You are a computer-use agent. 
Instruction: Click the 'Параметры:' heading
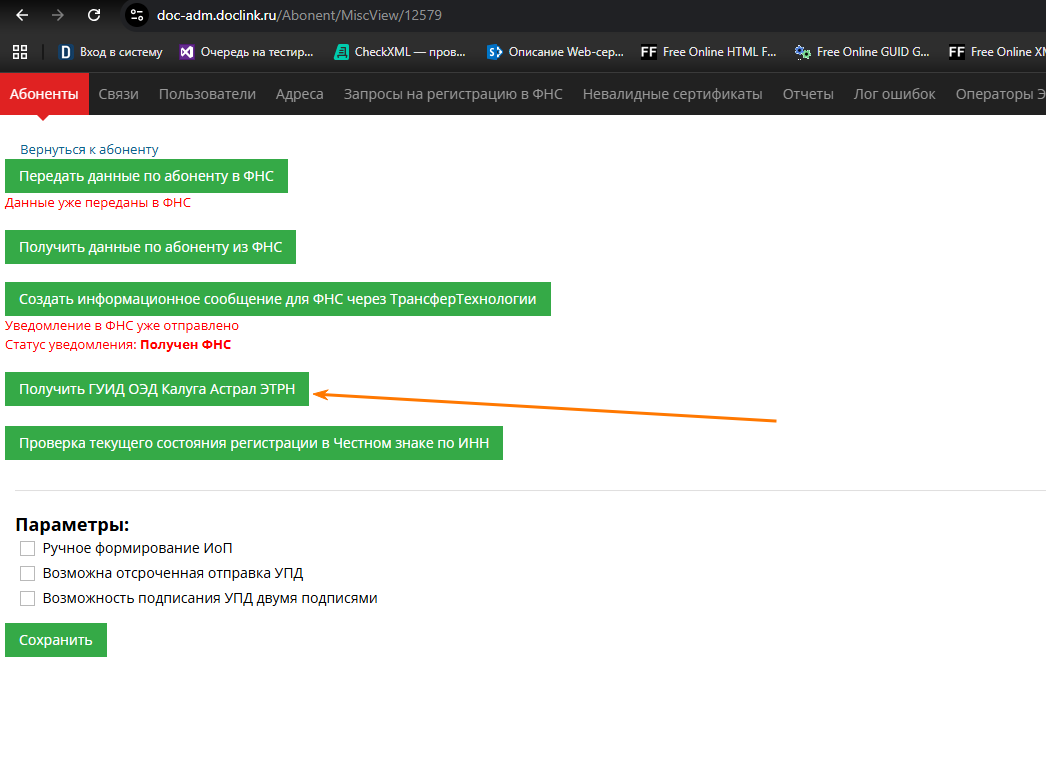72,525
